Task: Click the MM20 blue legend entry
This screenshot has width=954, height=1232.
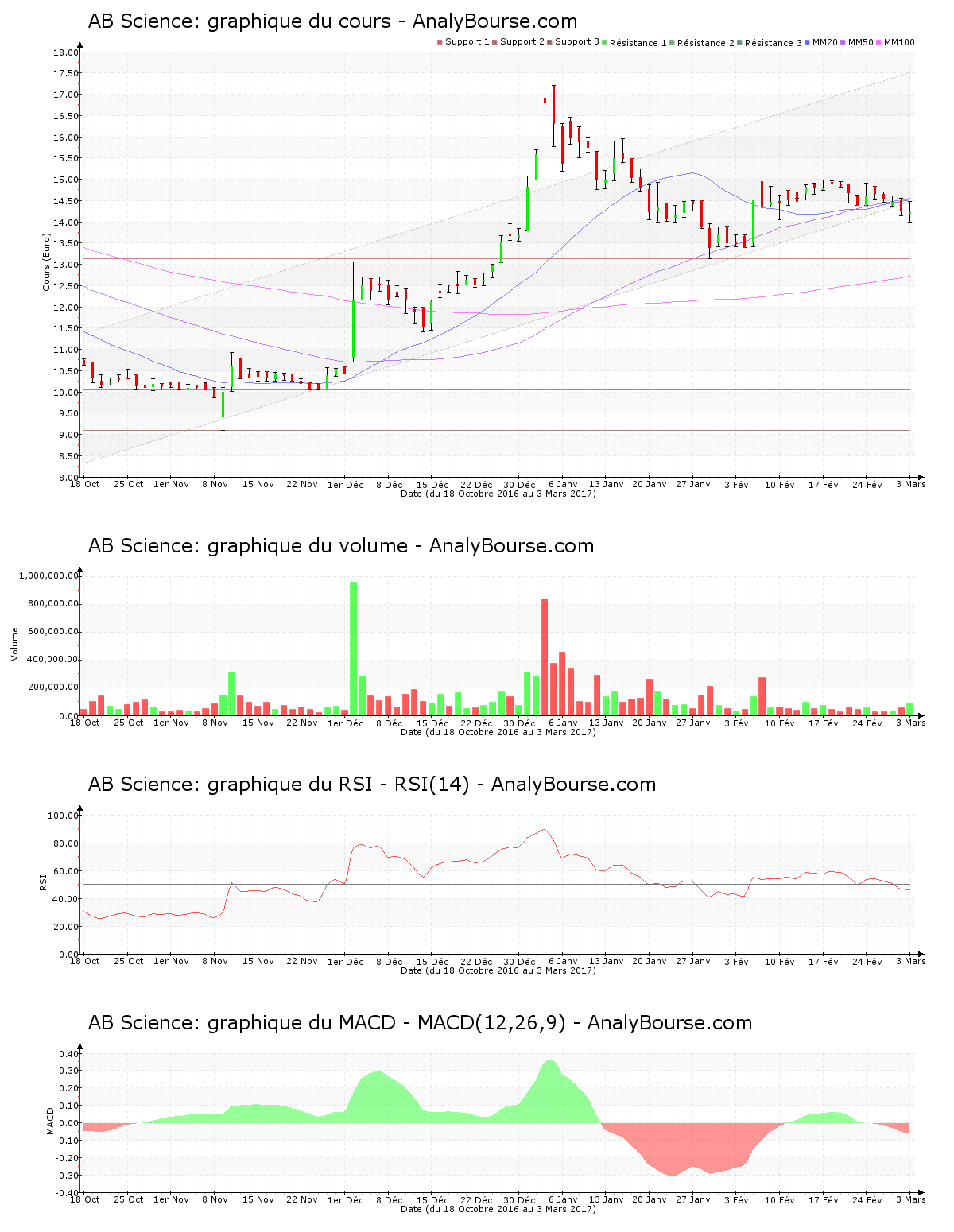Action: 821,42
